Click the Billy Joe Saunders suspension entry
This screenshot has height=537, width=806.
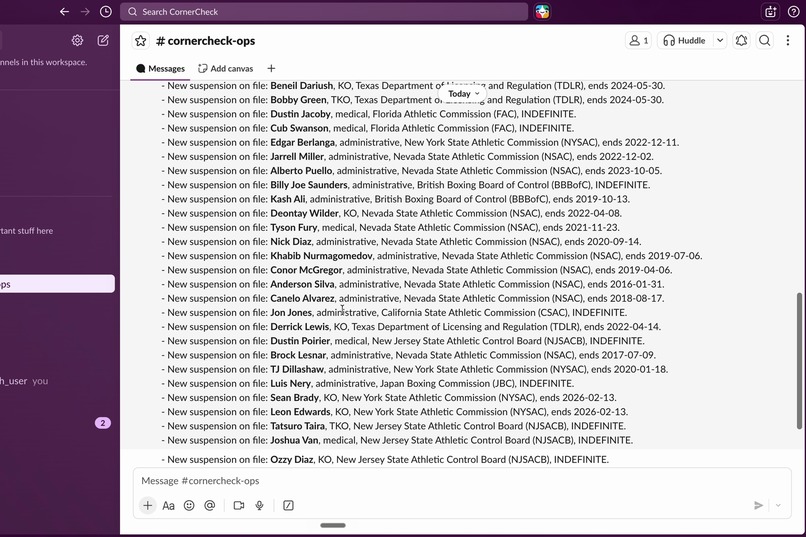406,184
